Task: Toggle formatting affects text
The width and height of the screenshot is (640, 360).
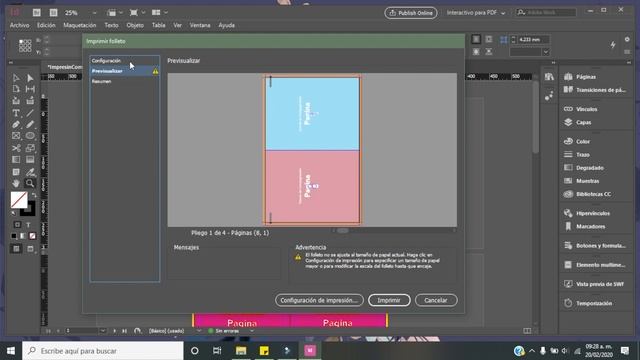Action: (x=28, y=224)
